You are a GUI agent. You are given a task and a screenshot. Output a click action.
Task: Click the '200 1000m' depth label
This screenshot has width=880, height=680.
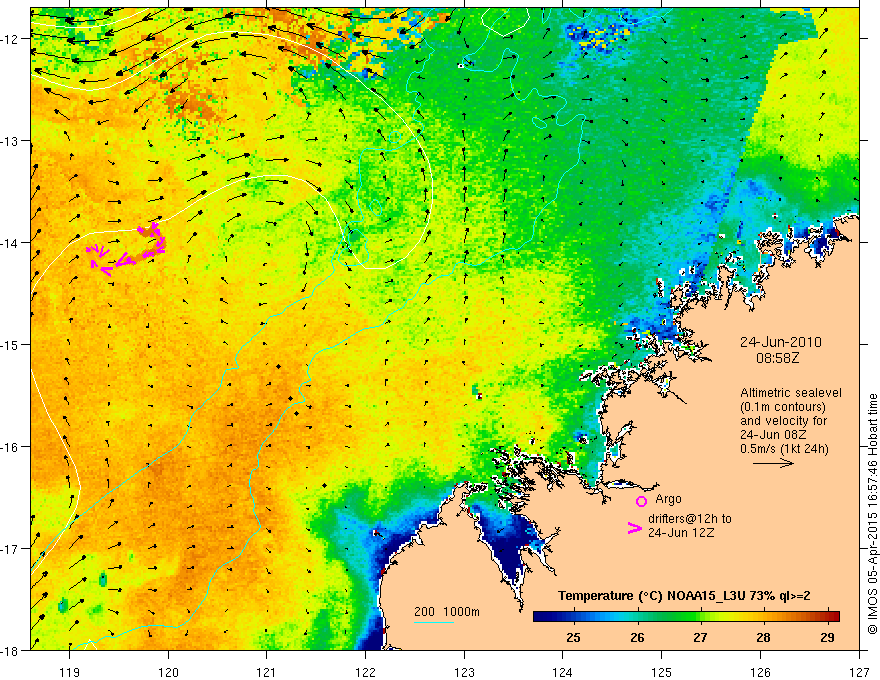click(x=447, y=612)
